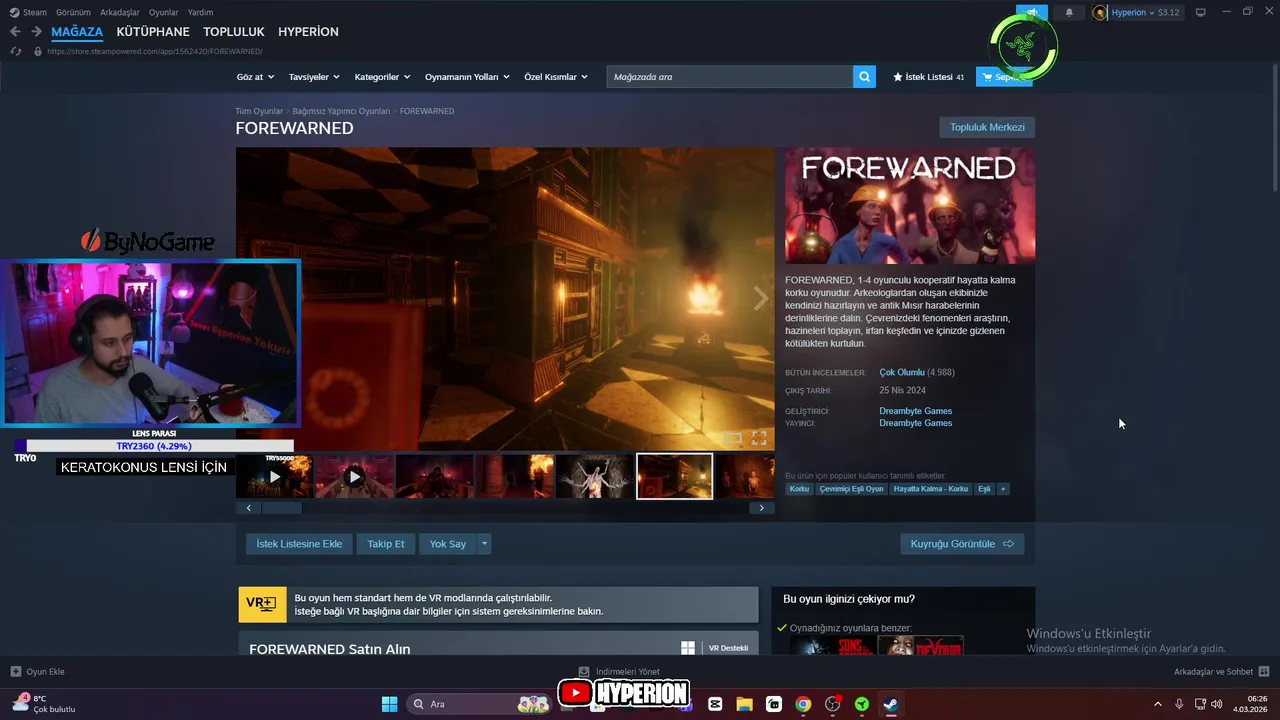Click Kuyruğu Görüntüle button
Screen dimensions: 1280x720
click(962, 544)
